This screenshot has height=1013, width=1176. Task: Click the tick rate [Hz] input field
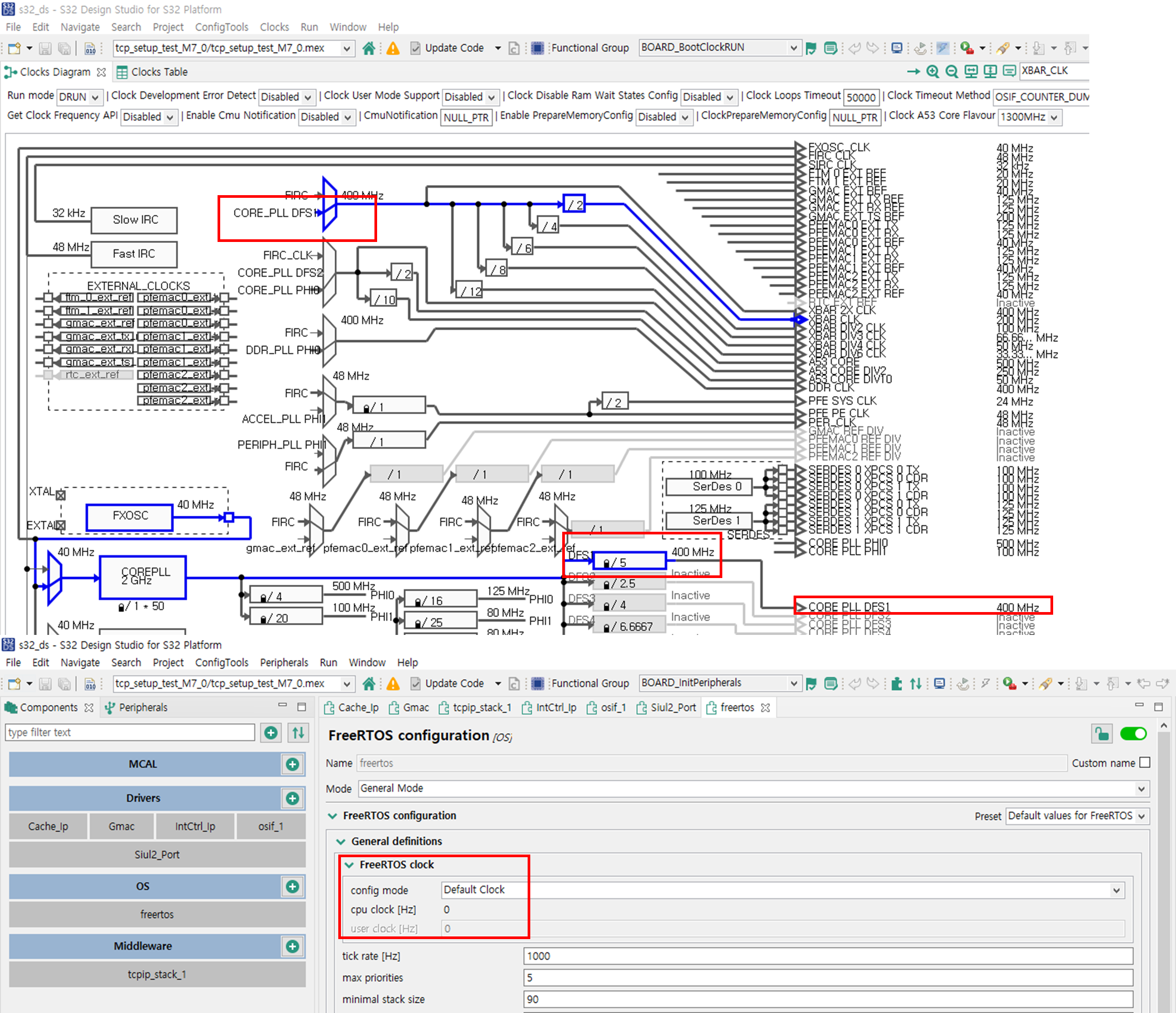click(x=828, y=956)
